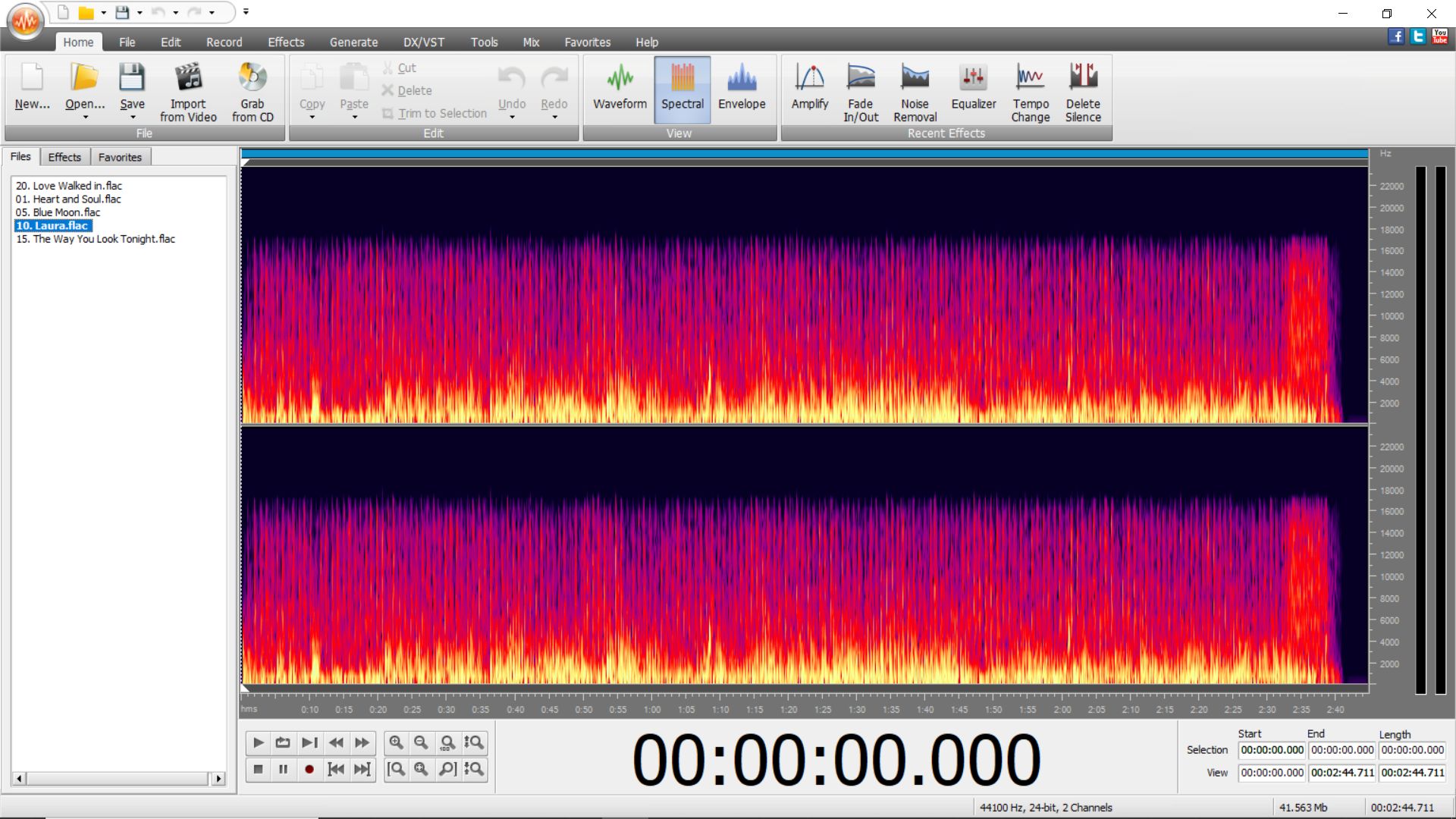Switch to Waveform view

[620, 87]
